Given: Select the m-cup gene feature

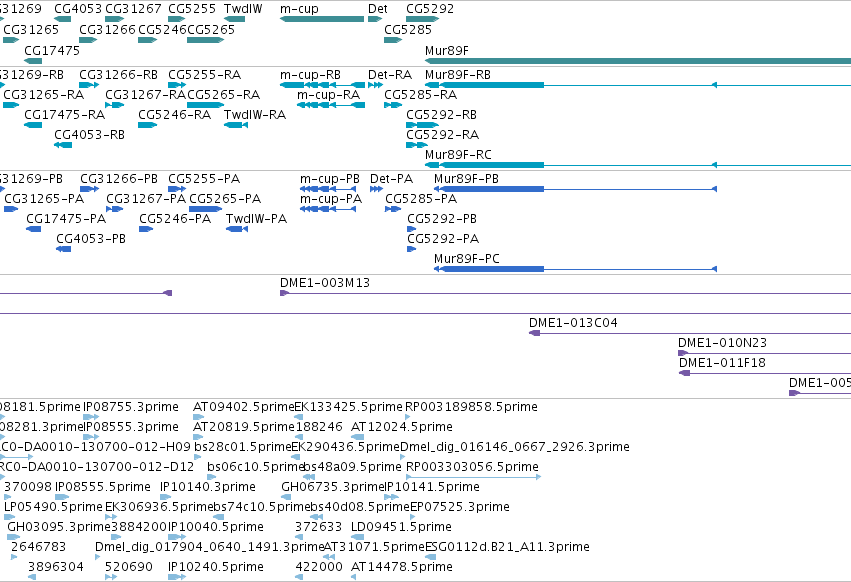Looking at the screenshot, I should coord(322,19).
